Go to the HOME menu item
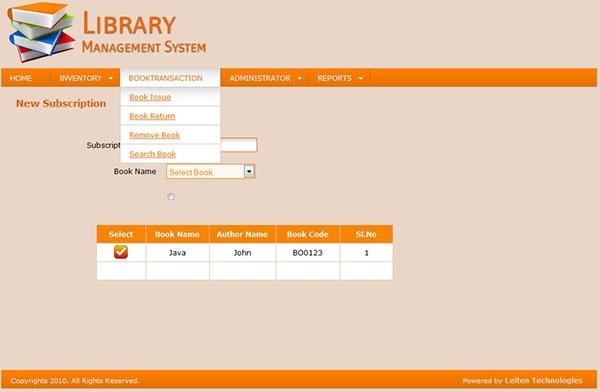 [21, 78]
